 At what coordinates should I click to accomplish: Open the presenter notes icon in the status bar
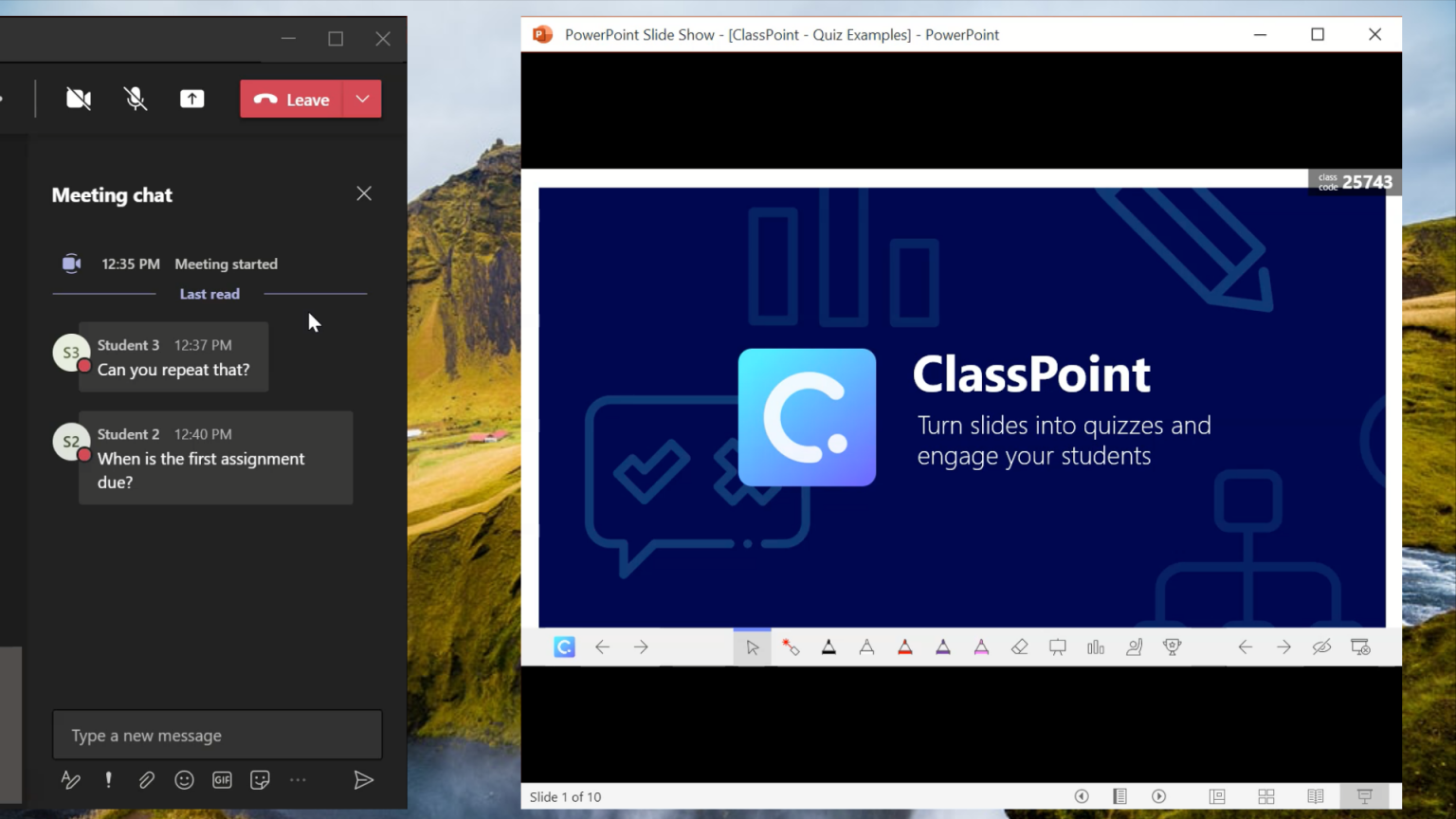(x=1119, y=796)
